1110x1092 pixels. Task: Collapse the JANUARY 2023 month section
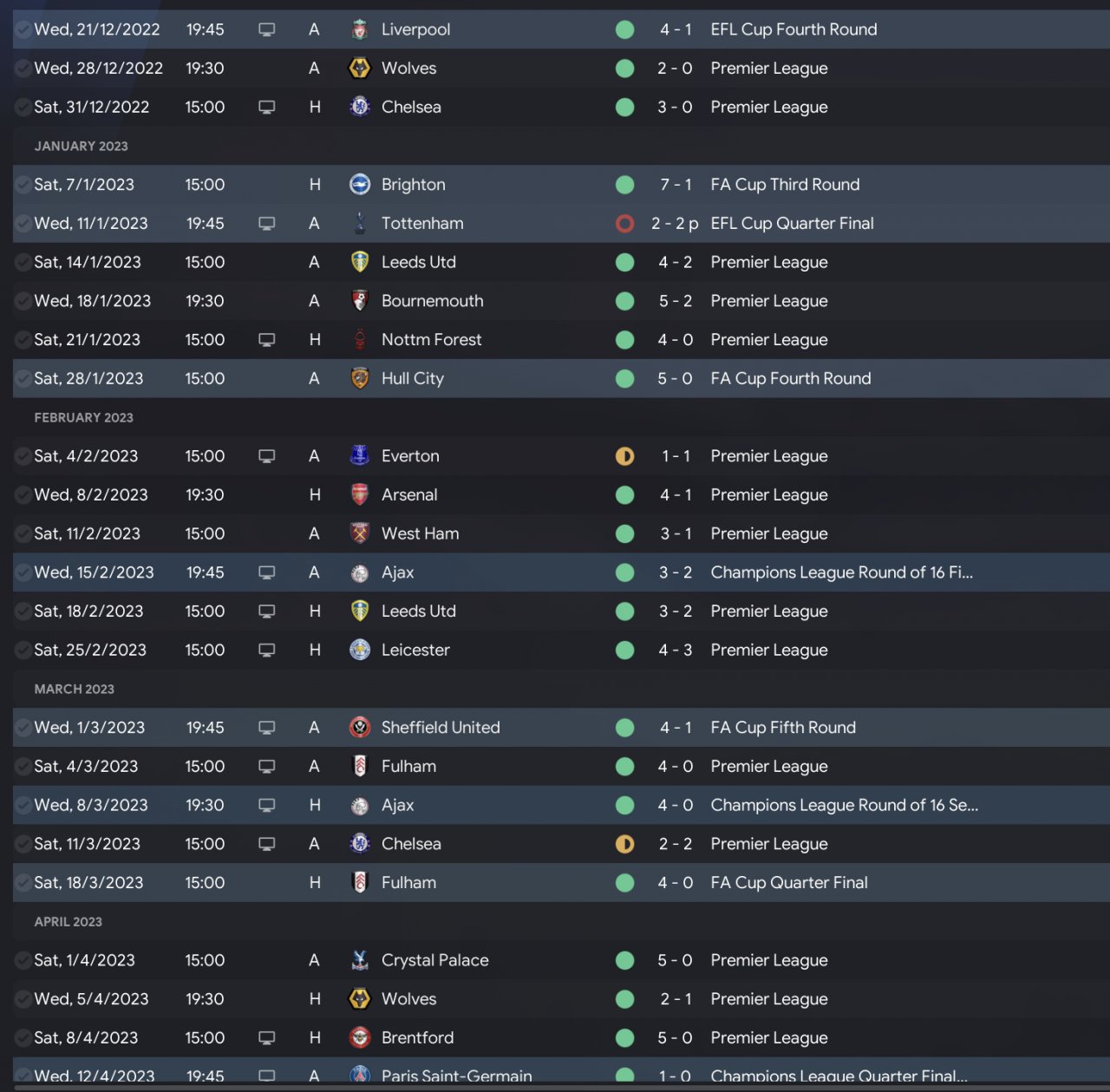pyautogui.click(x=81, y=147)
